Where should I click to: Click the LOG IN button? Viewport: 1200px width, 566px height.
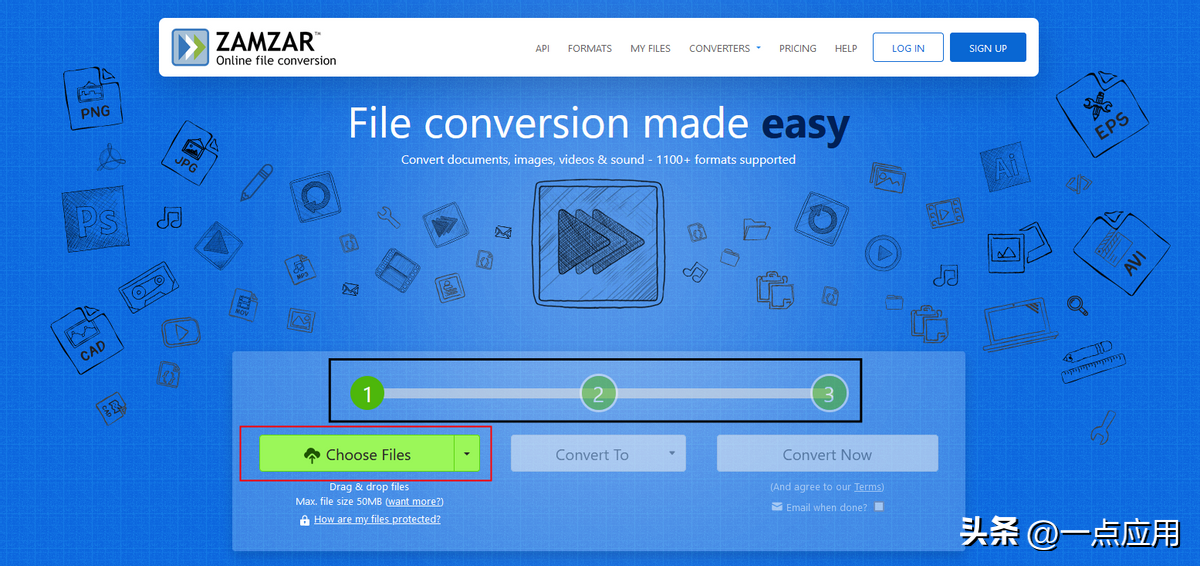point(908,48)
